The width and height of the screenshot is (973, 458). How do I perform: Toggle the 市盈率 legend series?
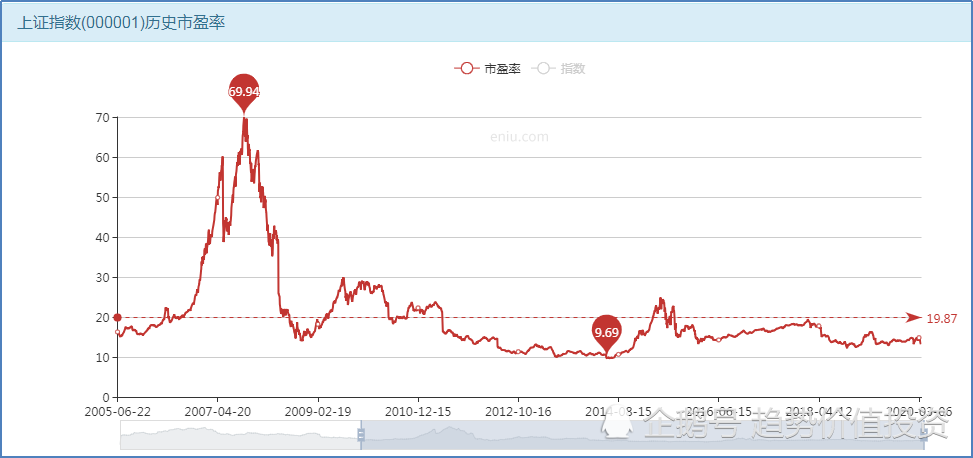(x=488, y=68)
